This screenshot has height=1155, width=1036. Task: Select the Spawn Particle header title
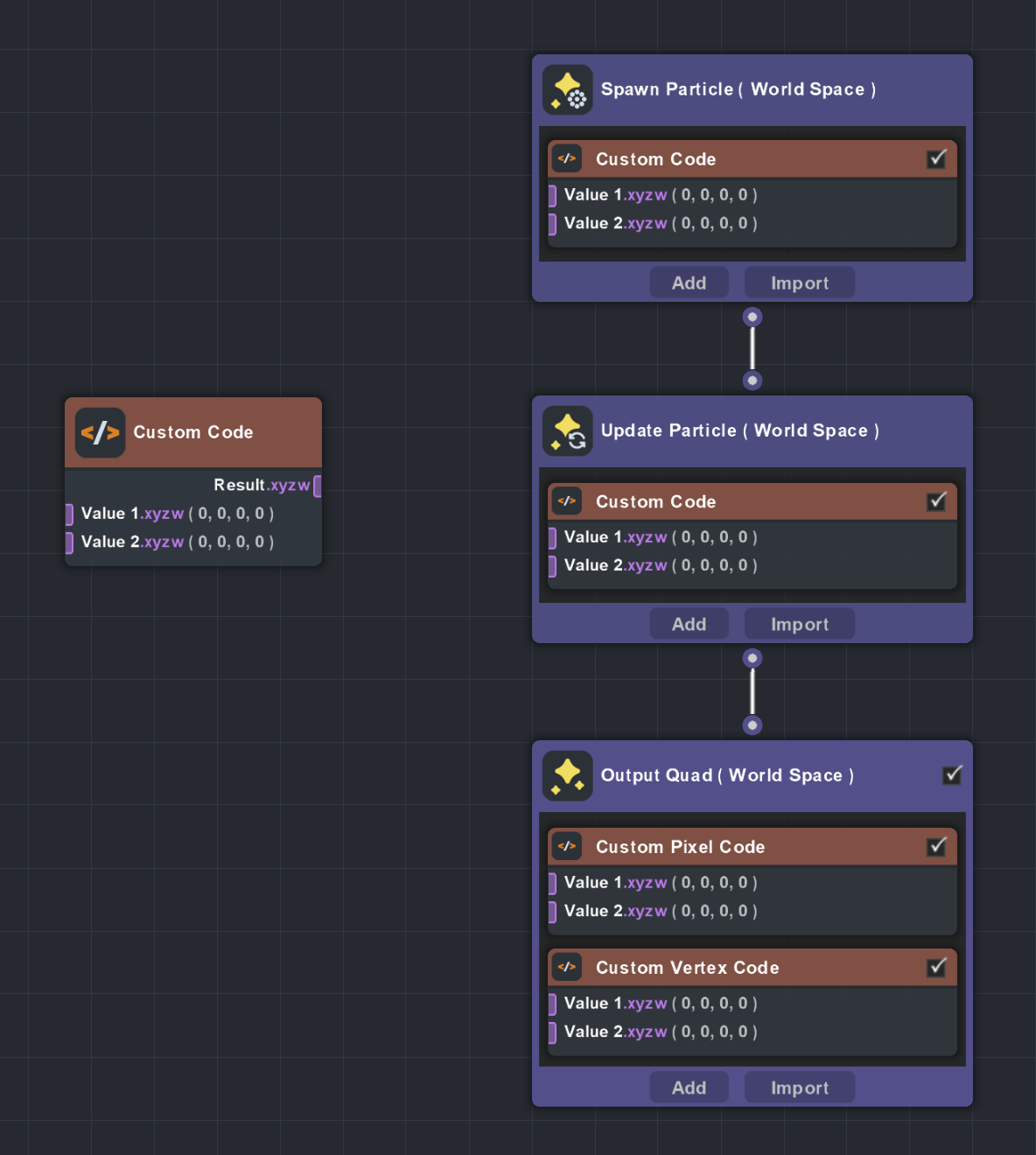click(x=738, y=89)
